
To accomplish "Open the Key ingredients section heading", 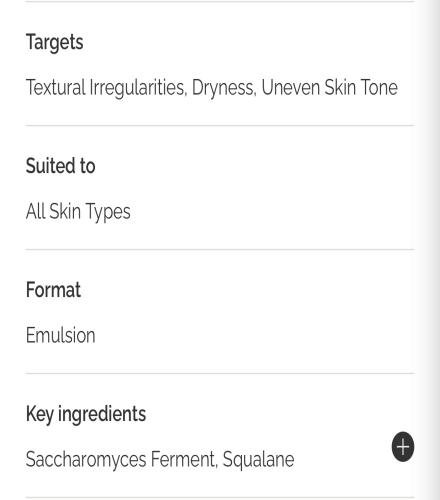I will [86, 415].
